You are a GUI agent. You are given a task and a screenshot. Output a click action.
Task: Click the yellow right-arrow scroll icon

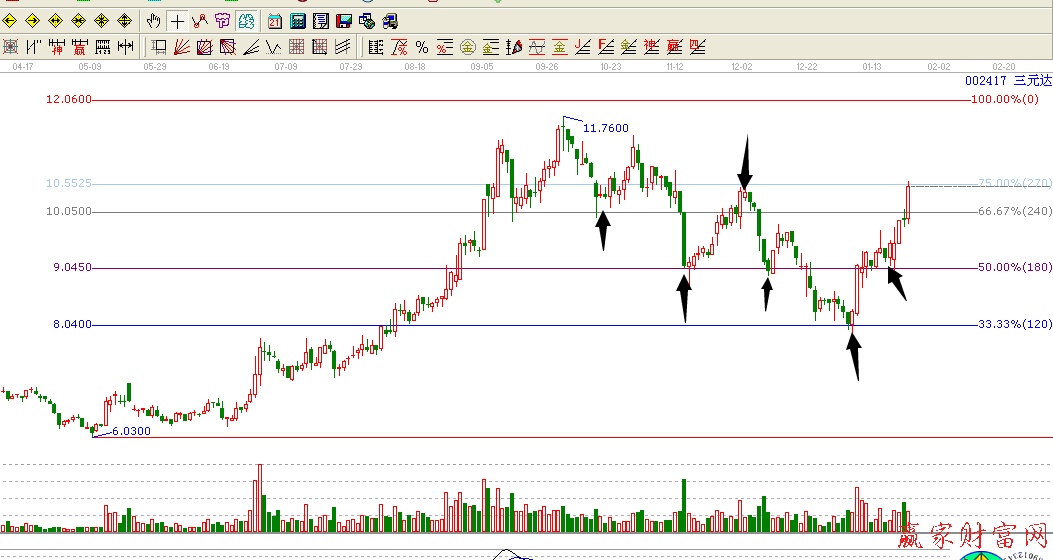(x=33, y=20)
